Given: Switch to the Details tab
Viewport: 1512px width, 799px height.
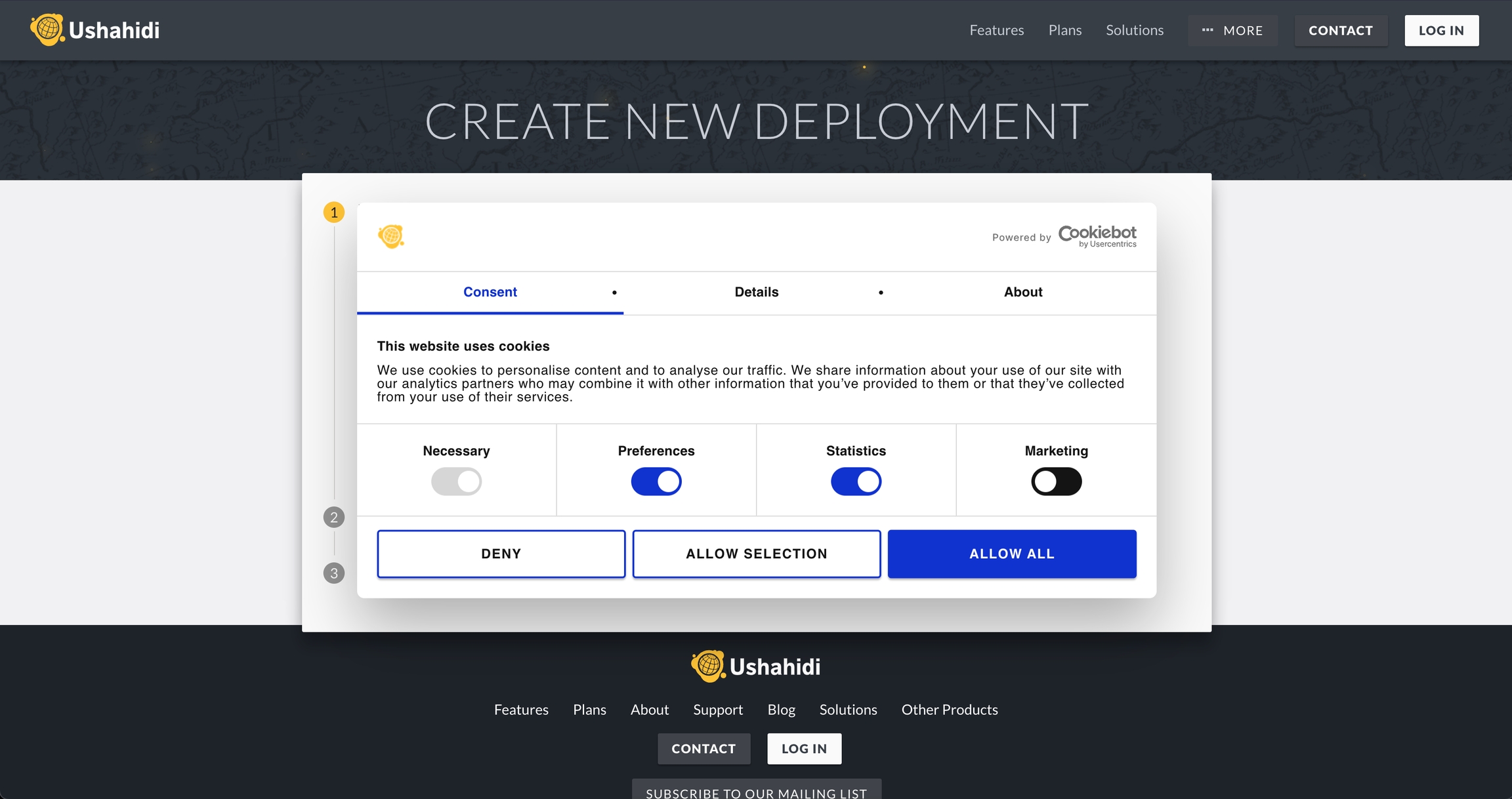Looking at the screenshot, I should tap(756, 293).
